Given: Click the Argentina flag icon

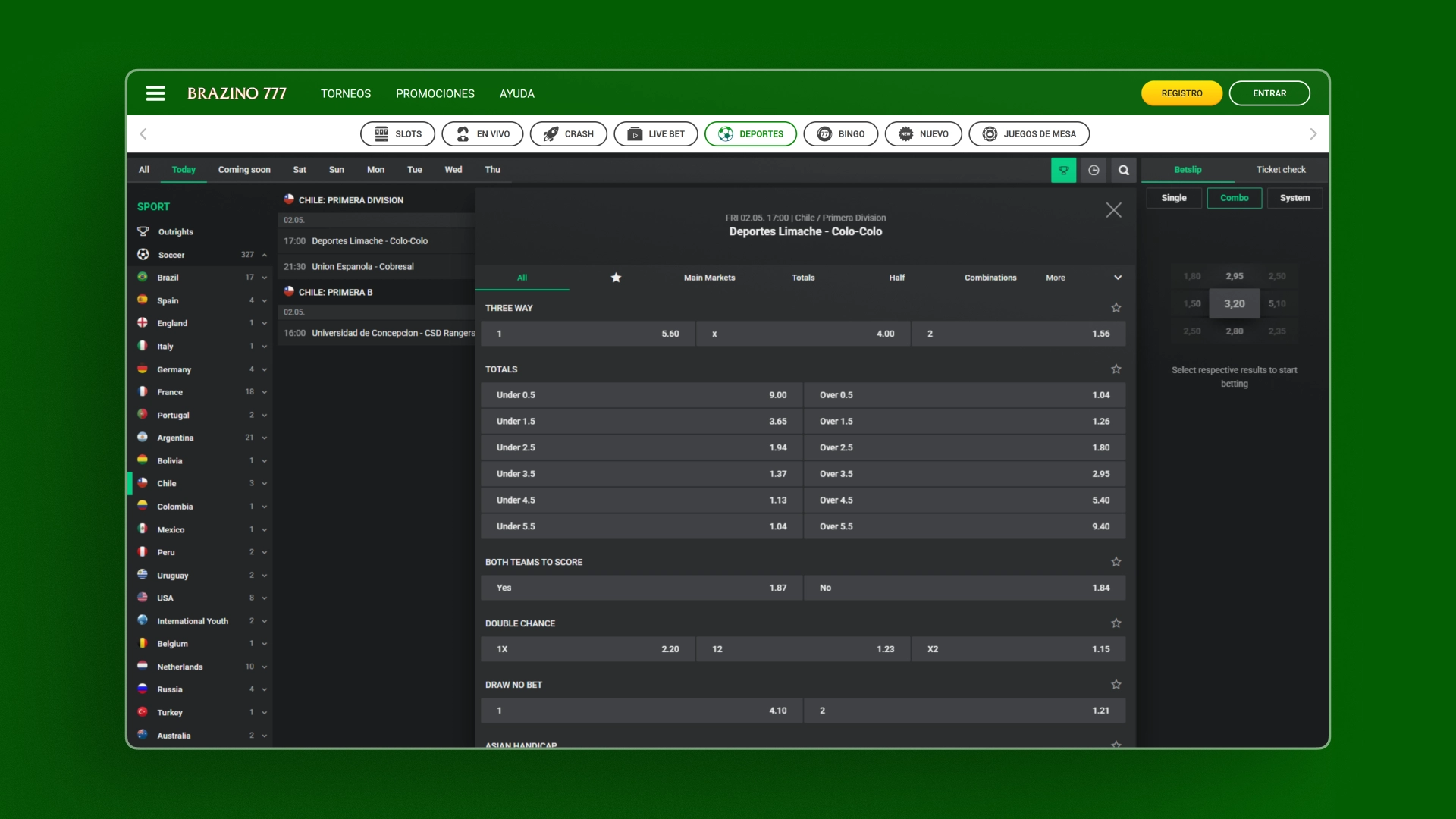Looking at the screenshot, I should [143, 437].
